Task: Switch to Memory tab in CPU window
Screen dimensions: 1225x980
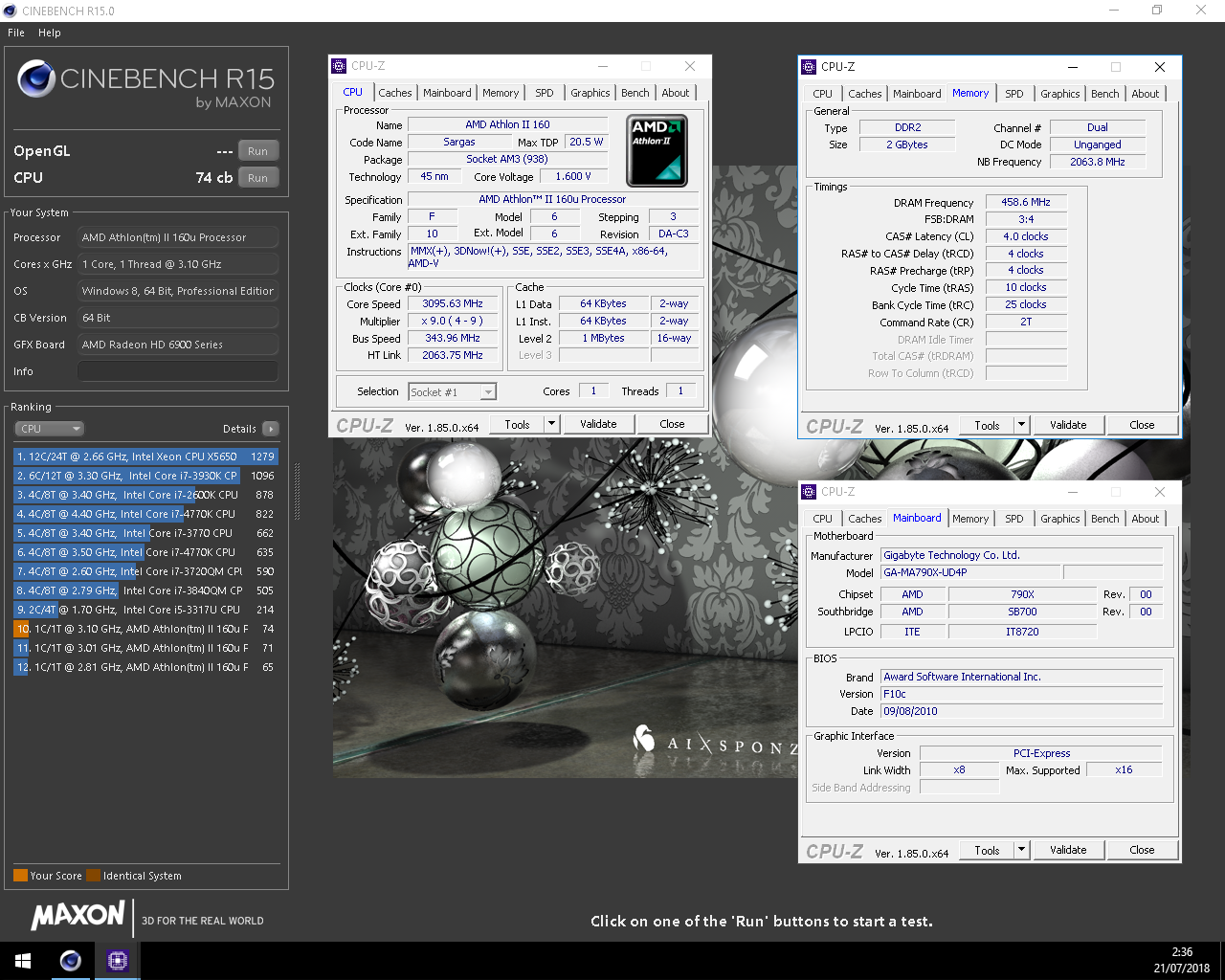Action: (501, 93)
